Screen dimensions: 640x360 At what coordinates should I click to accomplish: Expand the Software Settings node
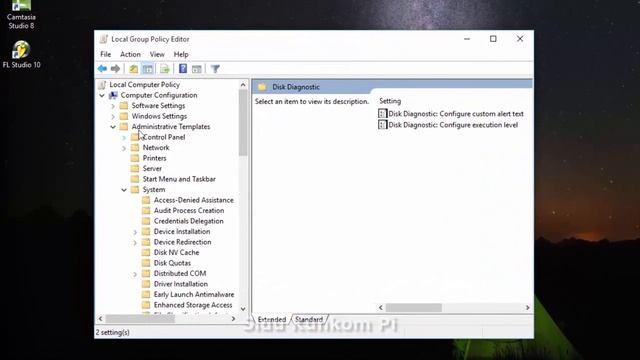[113, 106]
